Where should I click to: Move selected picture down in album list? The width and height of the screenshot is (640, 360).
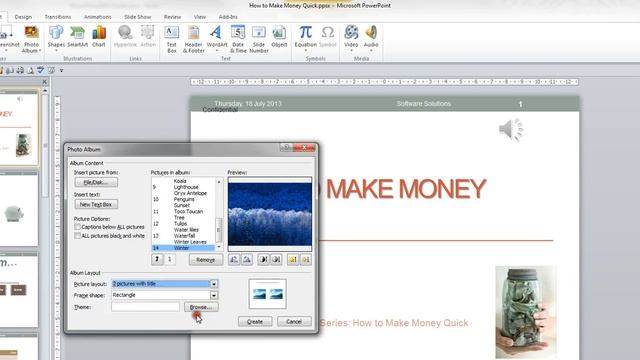coord(170,259)
